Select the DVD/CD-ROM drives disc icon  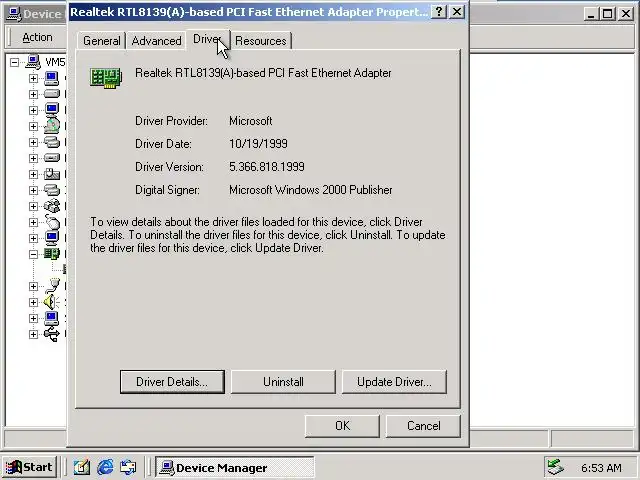coord(52,126)
